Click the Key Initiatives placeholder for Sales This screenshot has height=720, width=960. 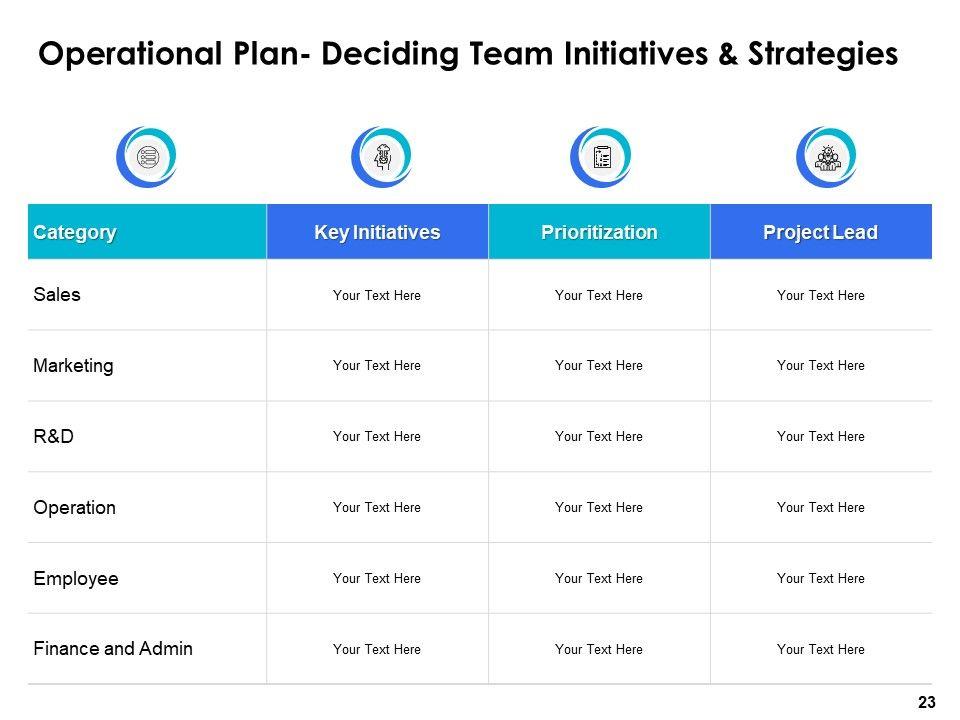pos(377,296)
